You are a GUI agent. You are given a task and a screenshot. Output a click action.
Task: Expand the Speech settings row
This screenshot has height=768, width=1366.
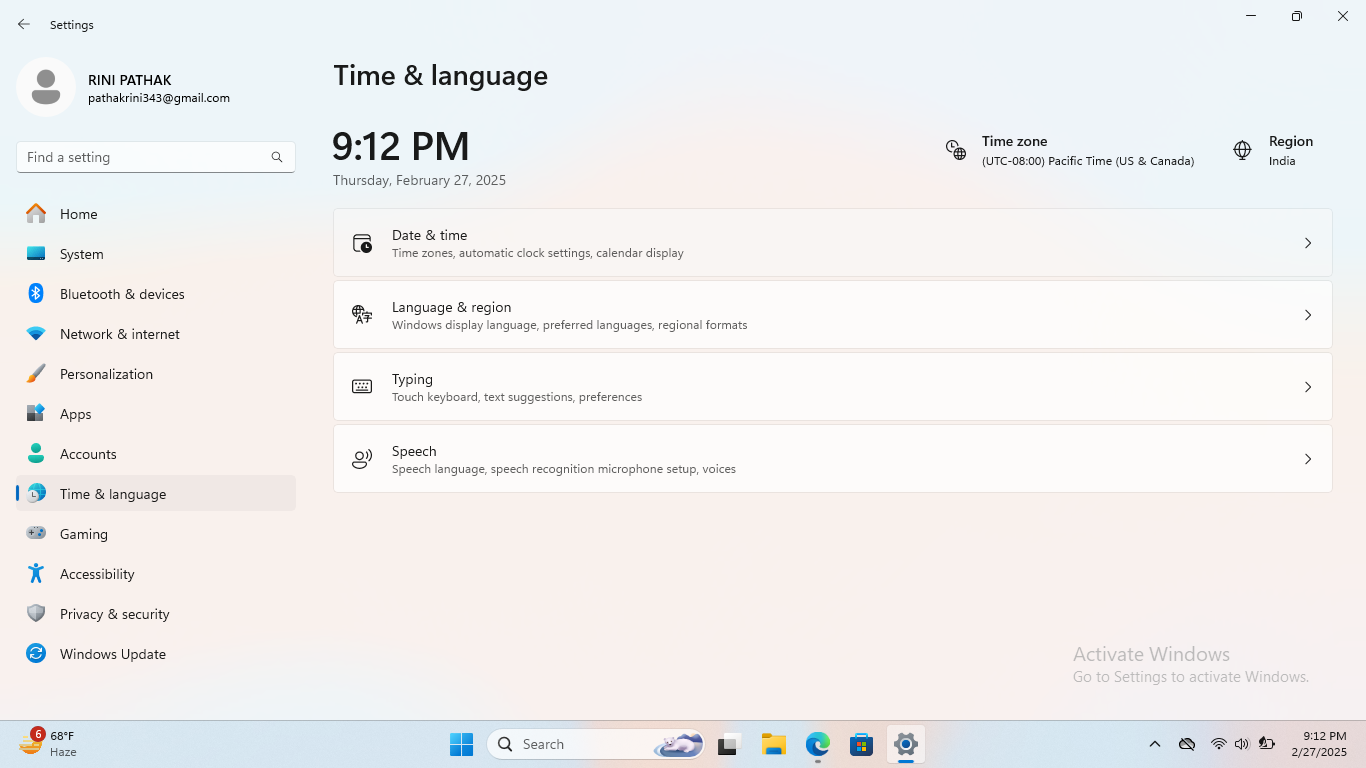pyautogui.click(x=832, y=459)
